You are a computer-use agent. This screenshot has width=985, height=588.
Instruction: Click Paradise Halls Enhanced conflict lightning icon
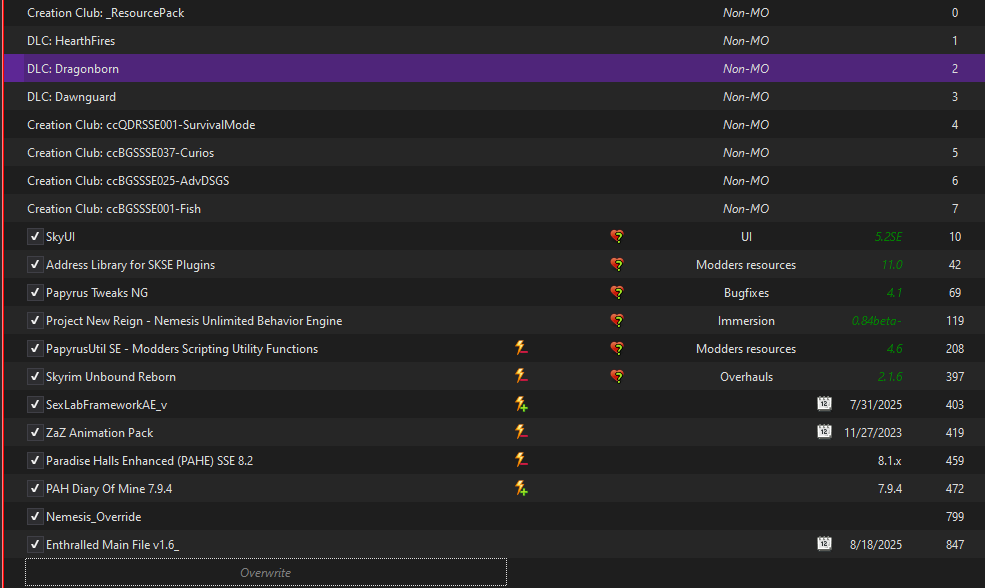[x=521, y=460]
